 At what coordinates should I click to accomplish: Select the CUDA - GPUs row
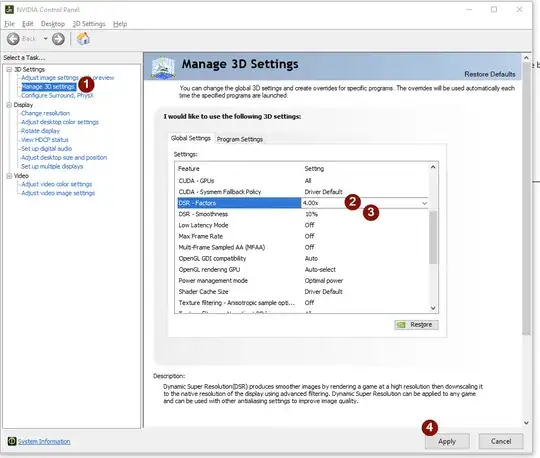(x=302, y=181)
